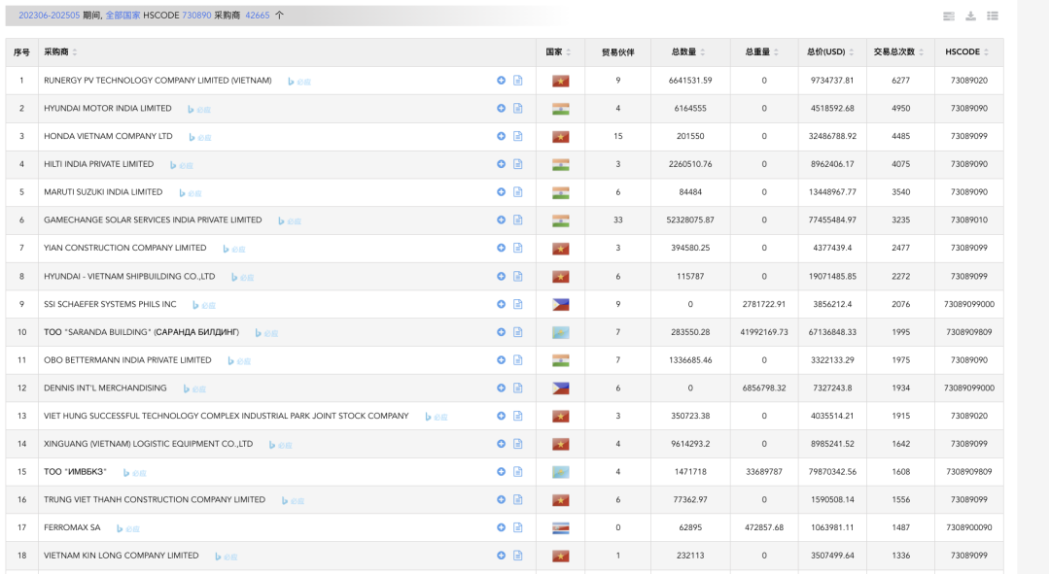Sort by 交易总次数 column header
This screenshot has height=587, width=1049.
[900, 52]
